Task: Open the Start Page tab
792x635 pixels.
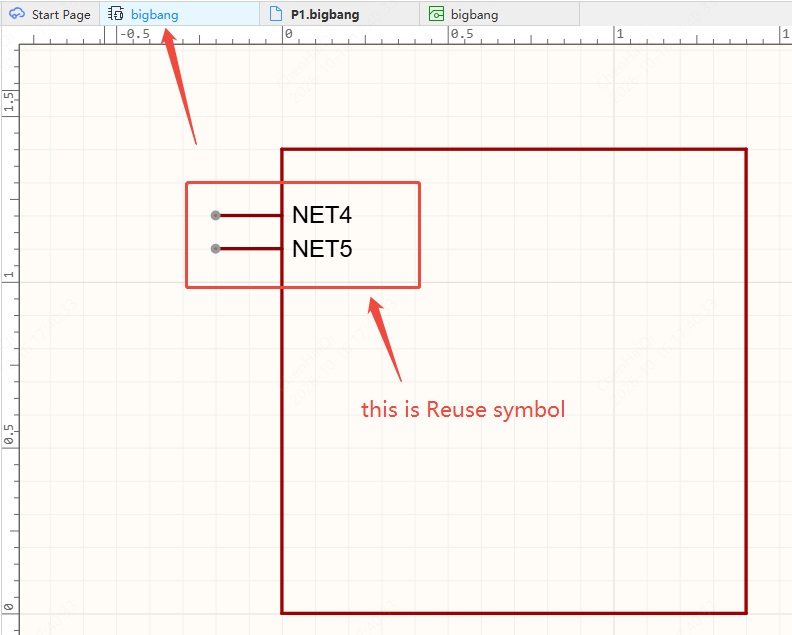Action: pyautogui.click(x=50, y=14)
